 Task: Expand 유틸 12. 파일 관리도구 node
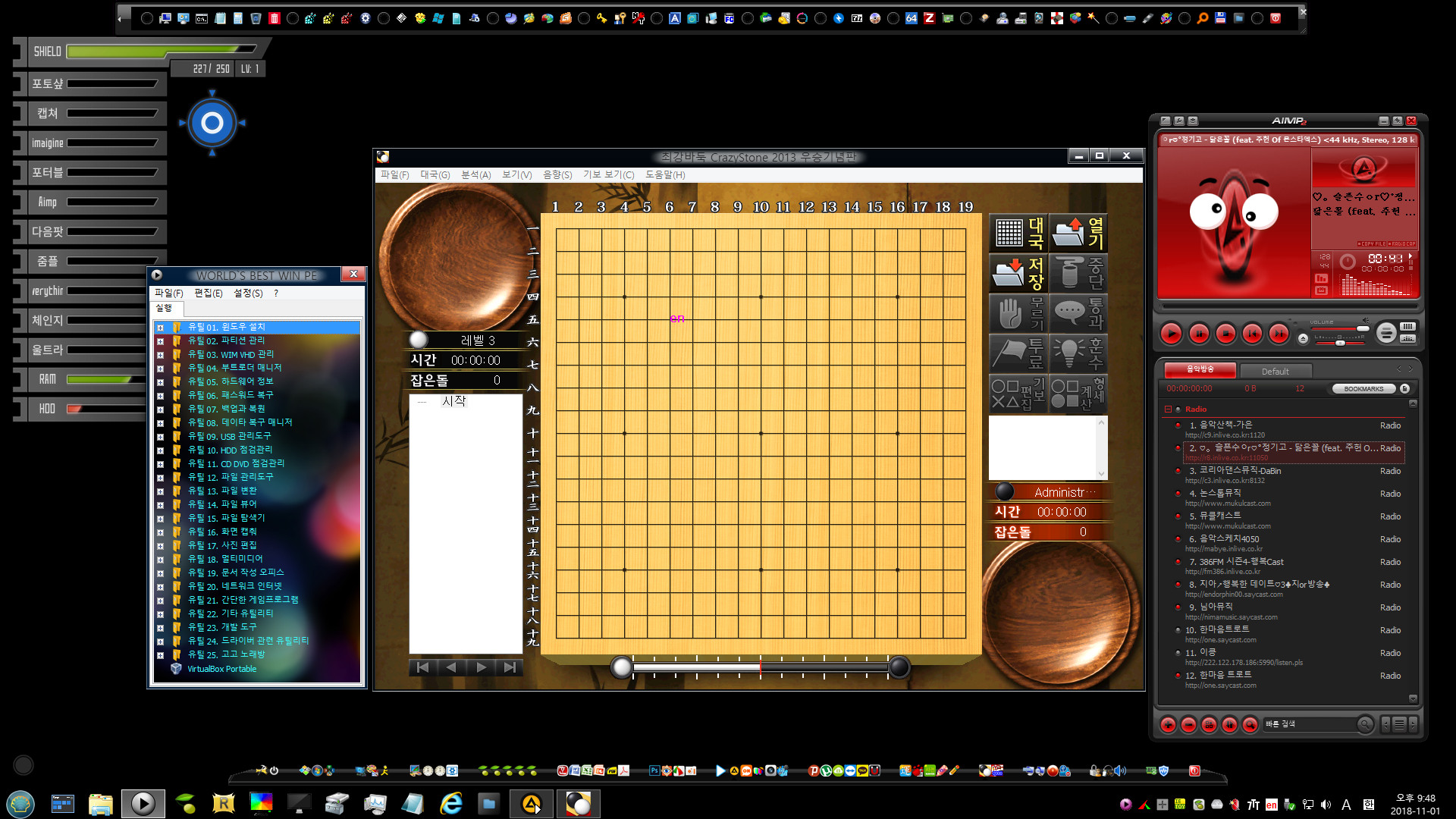[160, 478]
